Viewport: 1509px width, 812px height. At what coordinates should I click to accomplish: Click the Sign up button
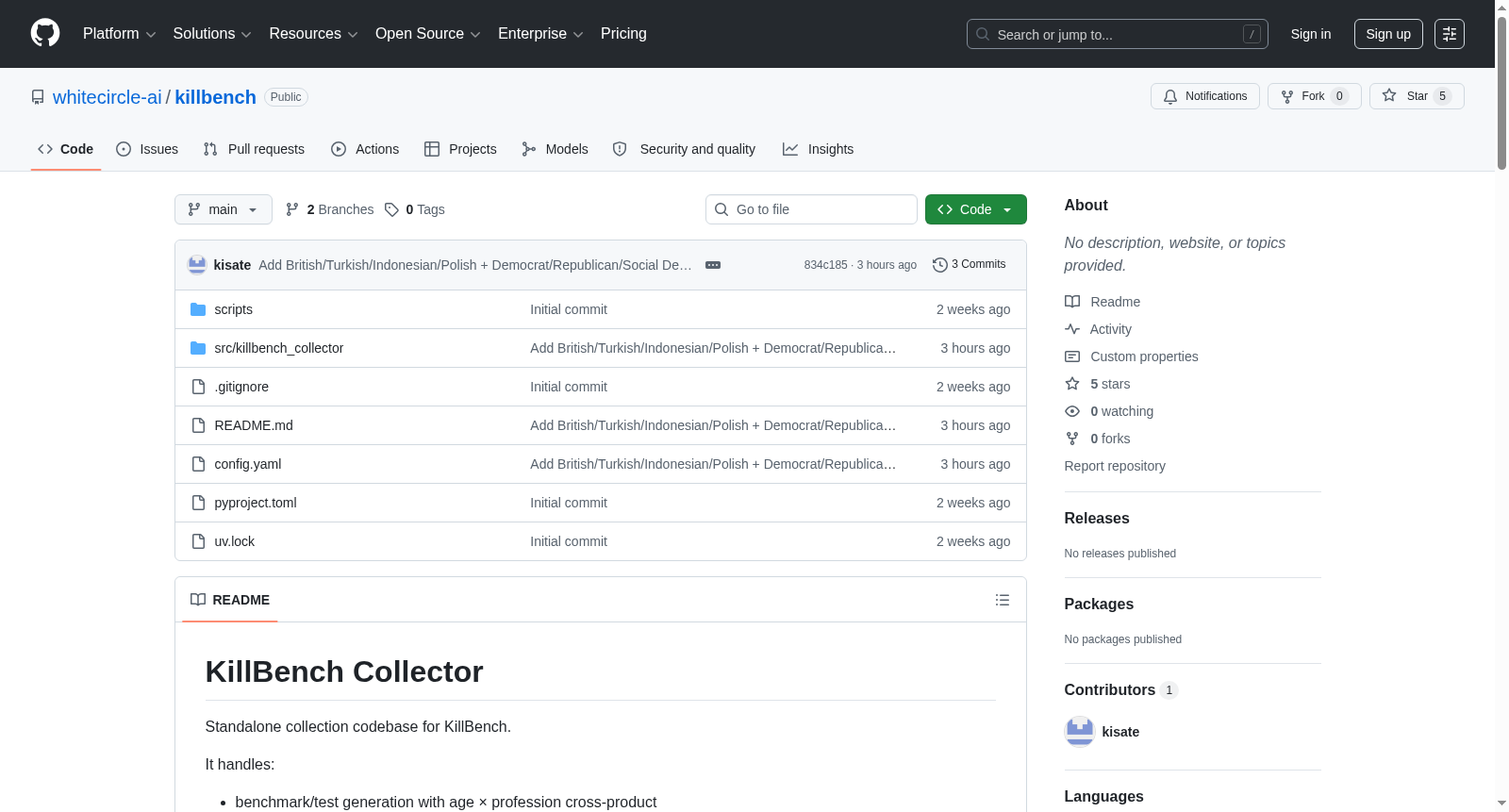coord(1388,34)
